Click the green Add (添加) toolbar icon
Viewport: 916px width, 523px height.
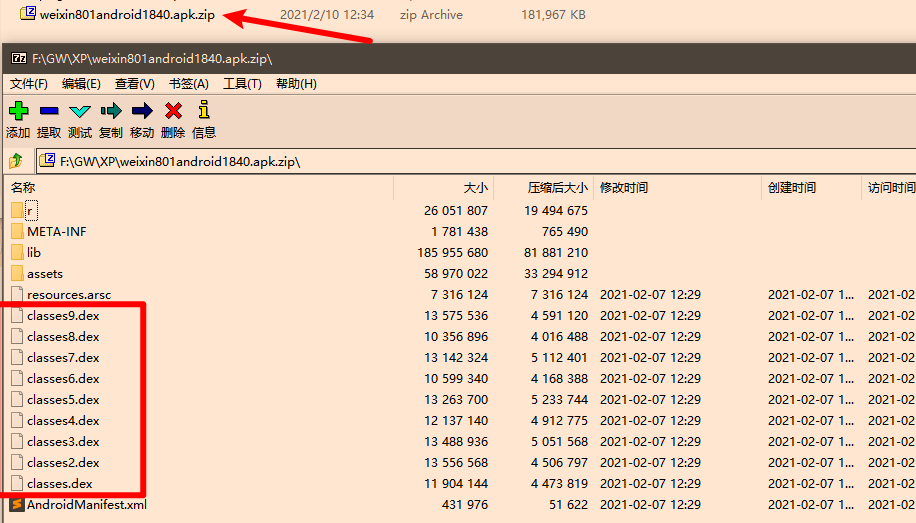[x=19, y=110]
